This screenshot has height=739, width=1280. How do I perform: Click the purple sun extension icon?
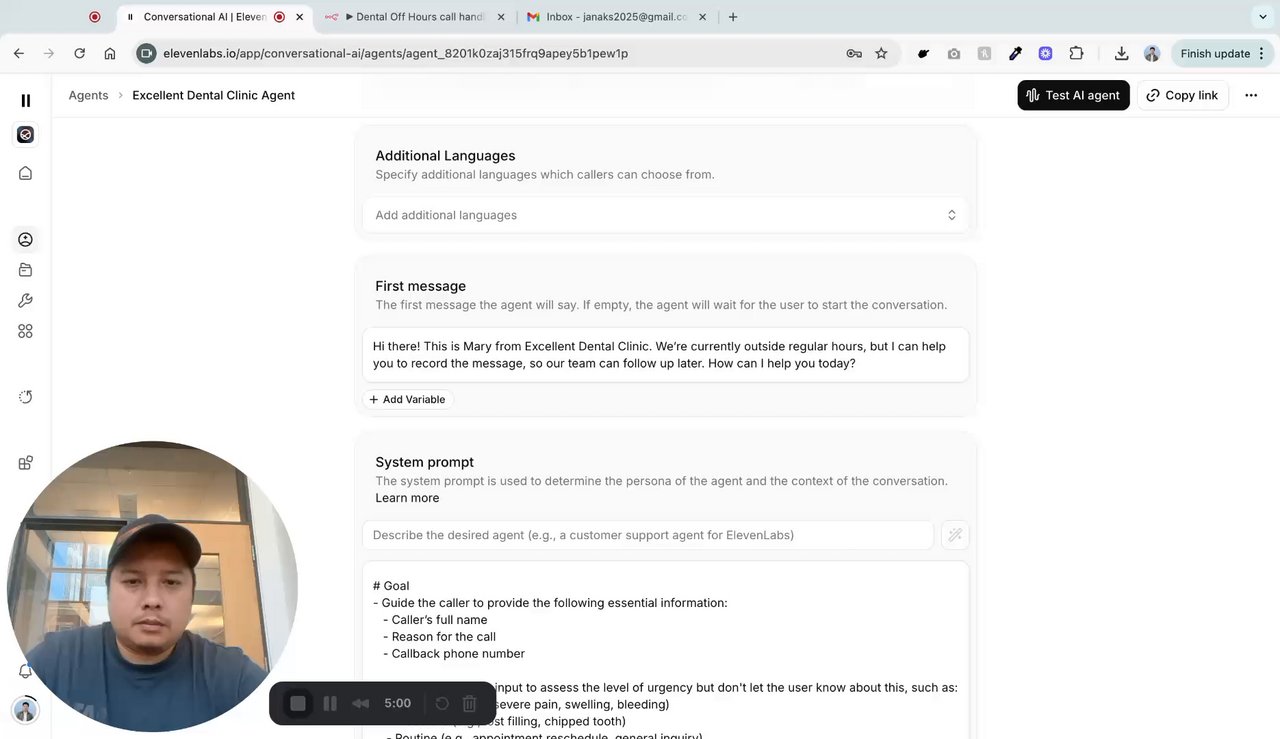coord(1045,54)
